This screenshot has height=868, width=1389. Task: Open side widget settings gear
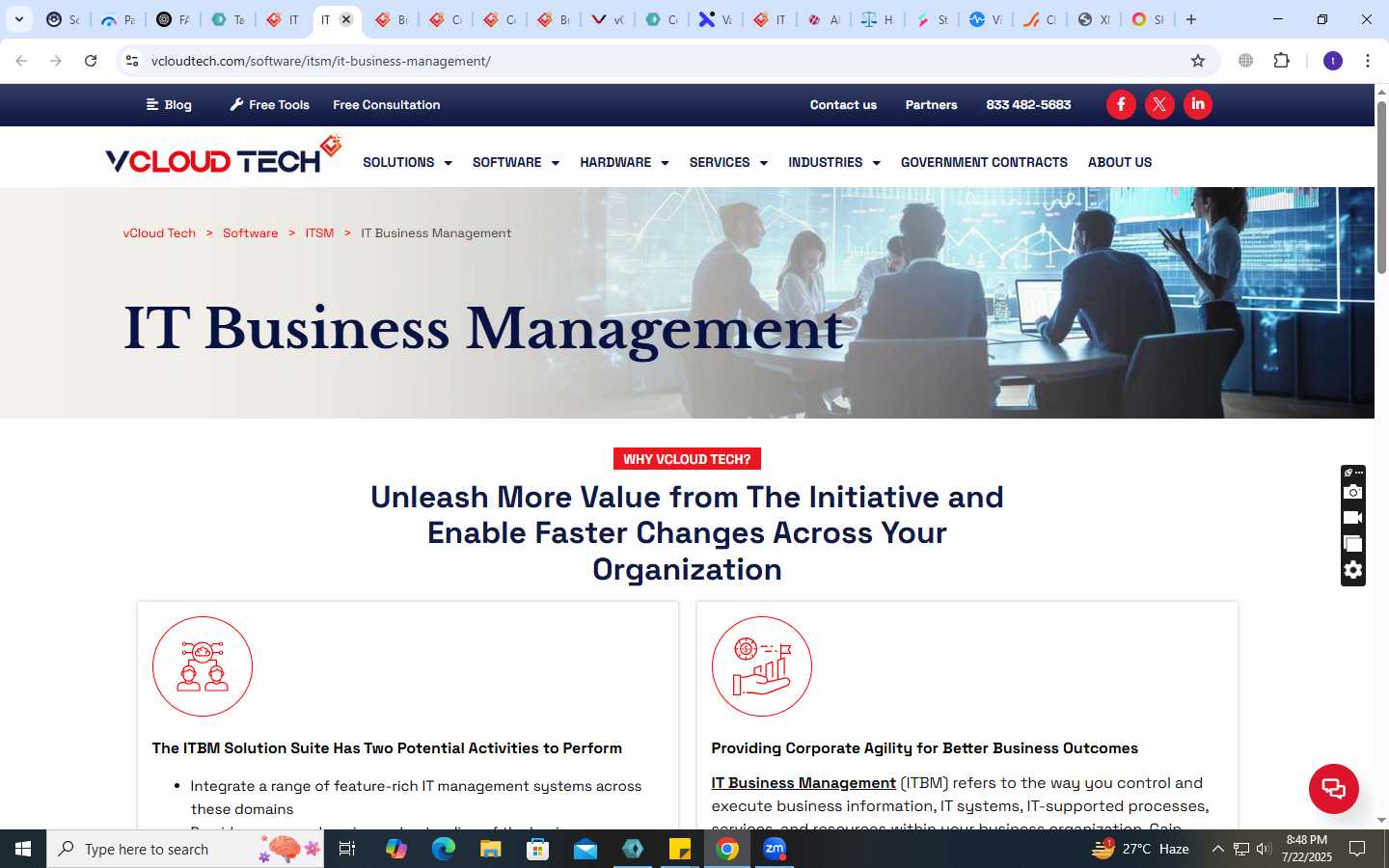click(x=1353, y=570)
